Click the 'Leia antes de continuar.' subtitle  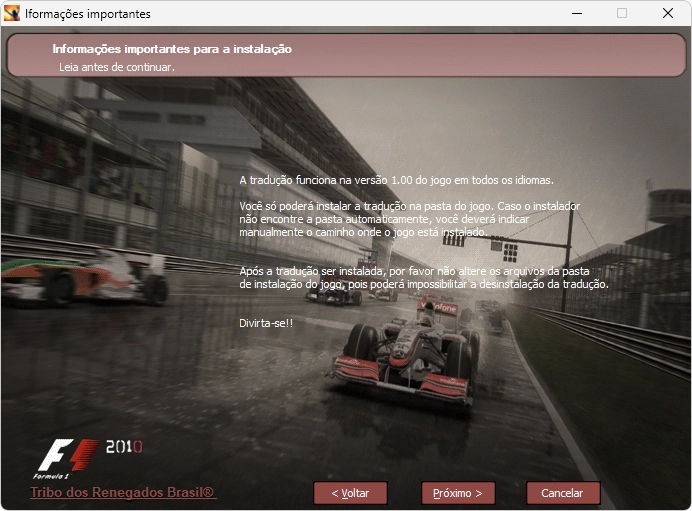[117, 67]
